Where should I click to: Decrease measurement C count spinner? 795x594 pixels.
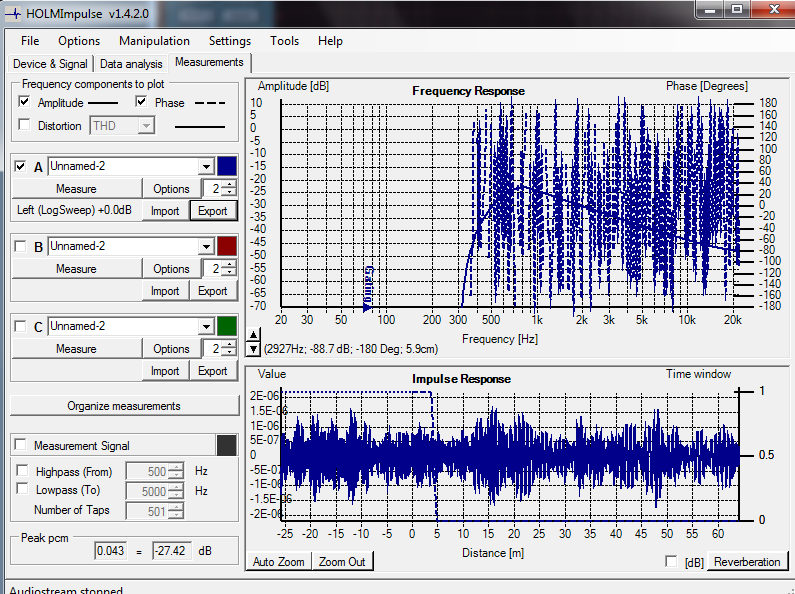[230, 353]
